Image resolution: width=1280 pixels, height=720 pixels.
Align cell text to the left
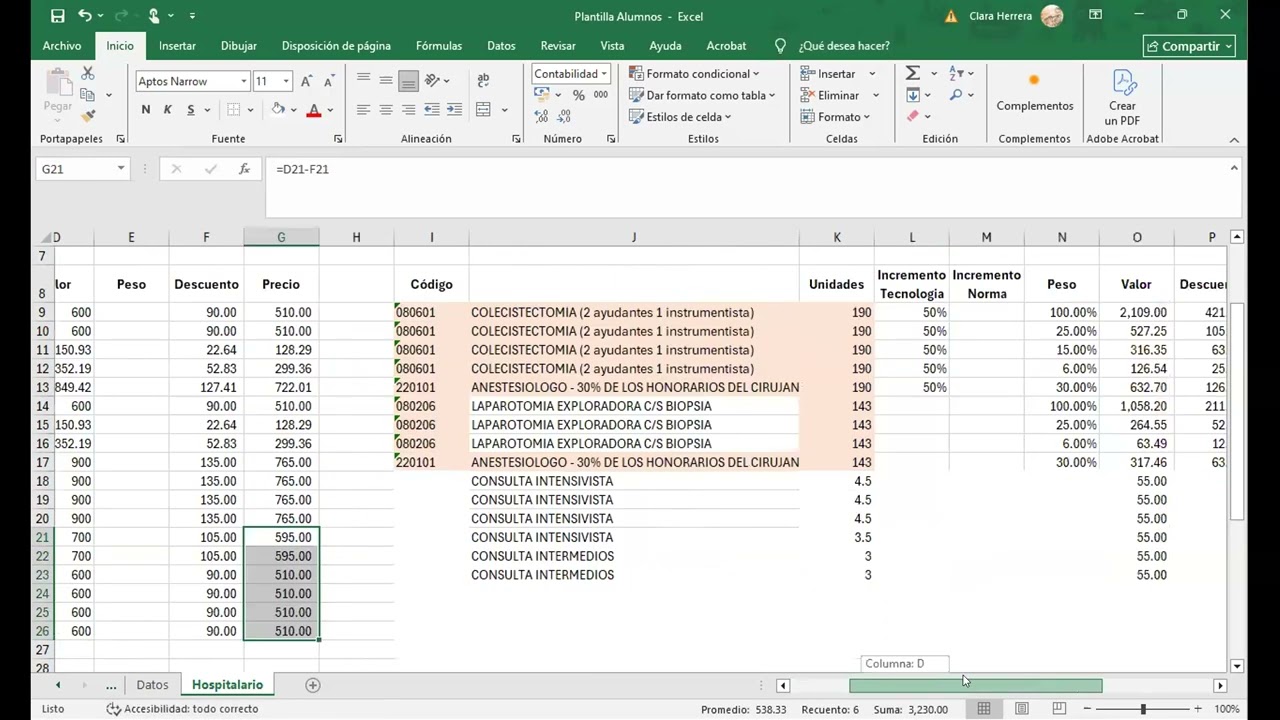(363, 110)
